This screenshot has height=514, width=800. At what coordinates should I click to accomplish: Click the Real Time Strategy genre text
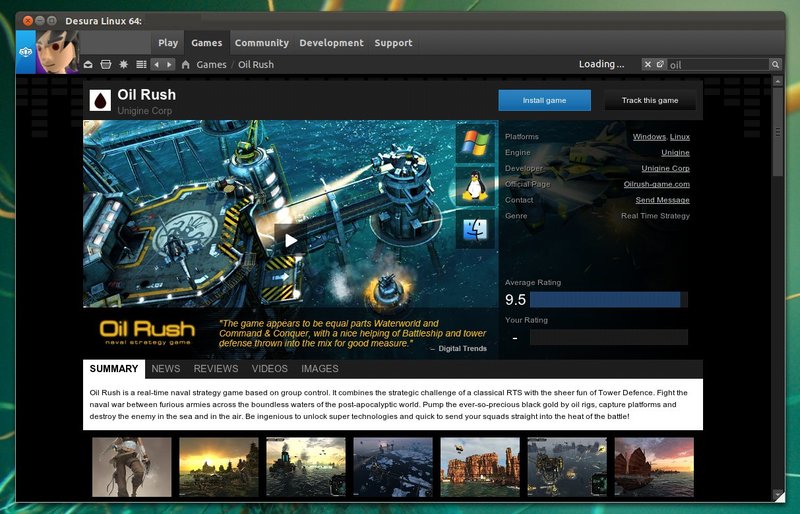655,216
